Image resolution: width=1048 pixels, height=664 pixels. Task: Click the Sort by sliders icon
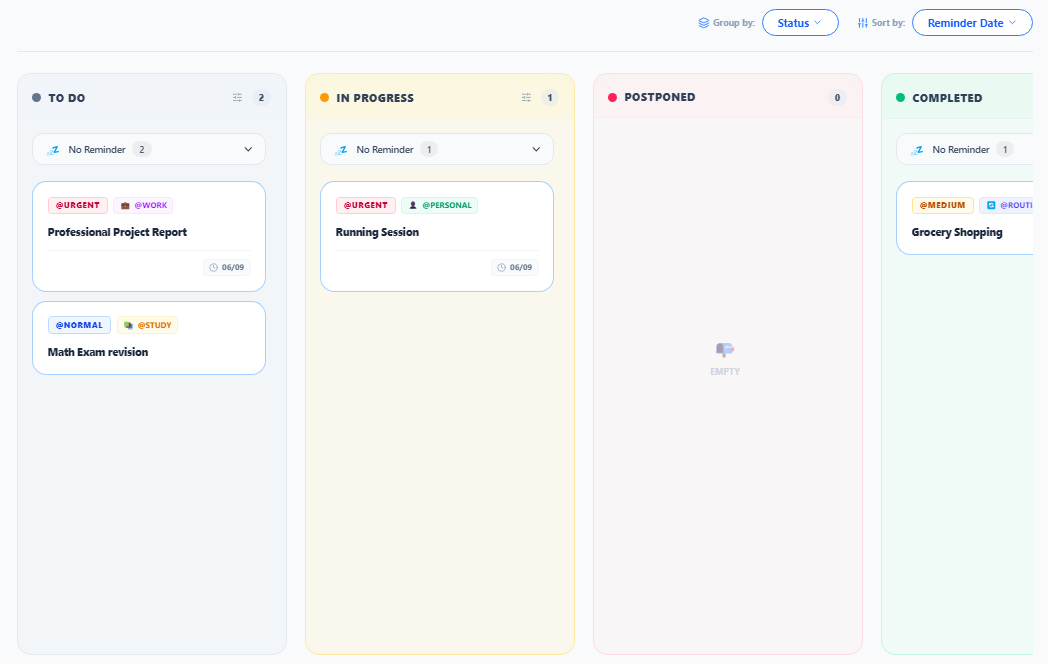[x=863, y=23]
